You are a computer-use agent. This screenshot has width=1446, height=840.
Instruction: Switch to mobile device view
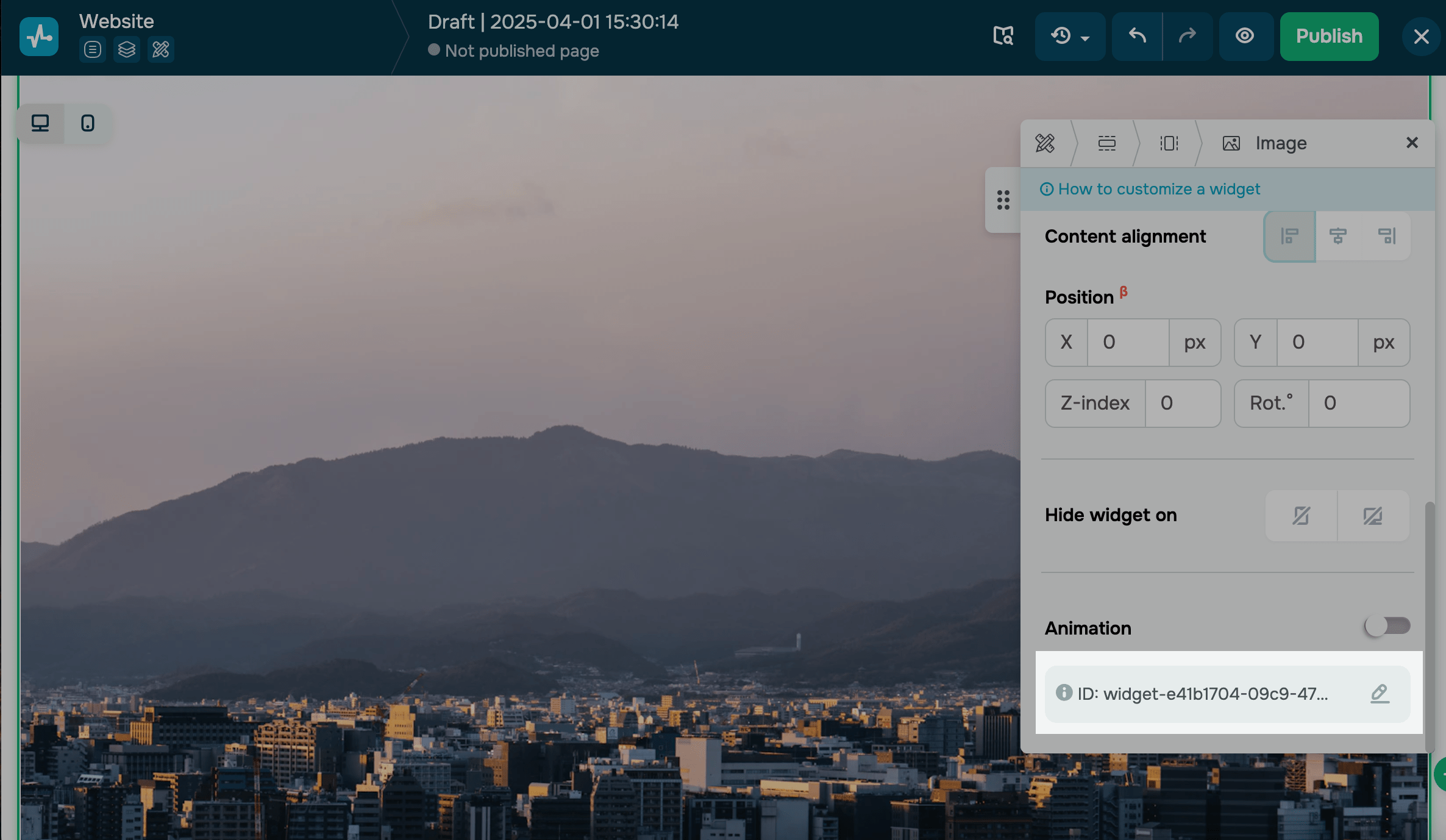coord(88,124)
